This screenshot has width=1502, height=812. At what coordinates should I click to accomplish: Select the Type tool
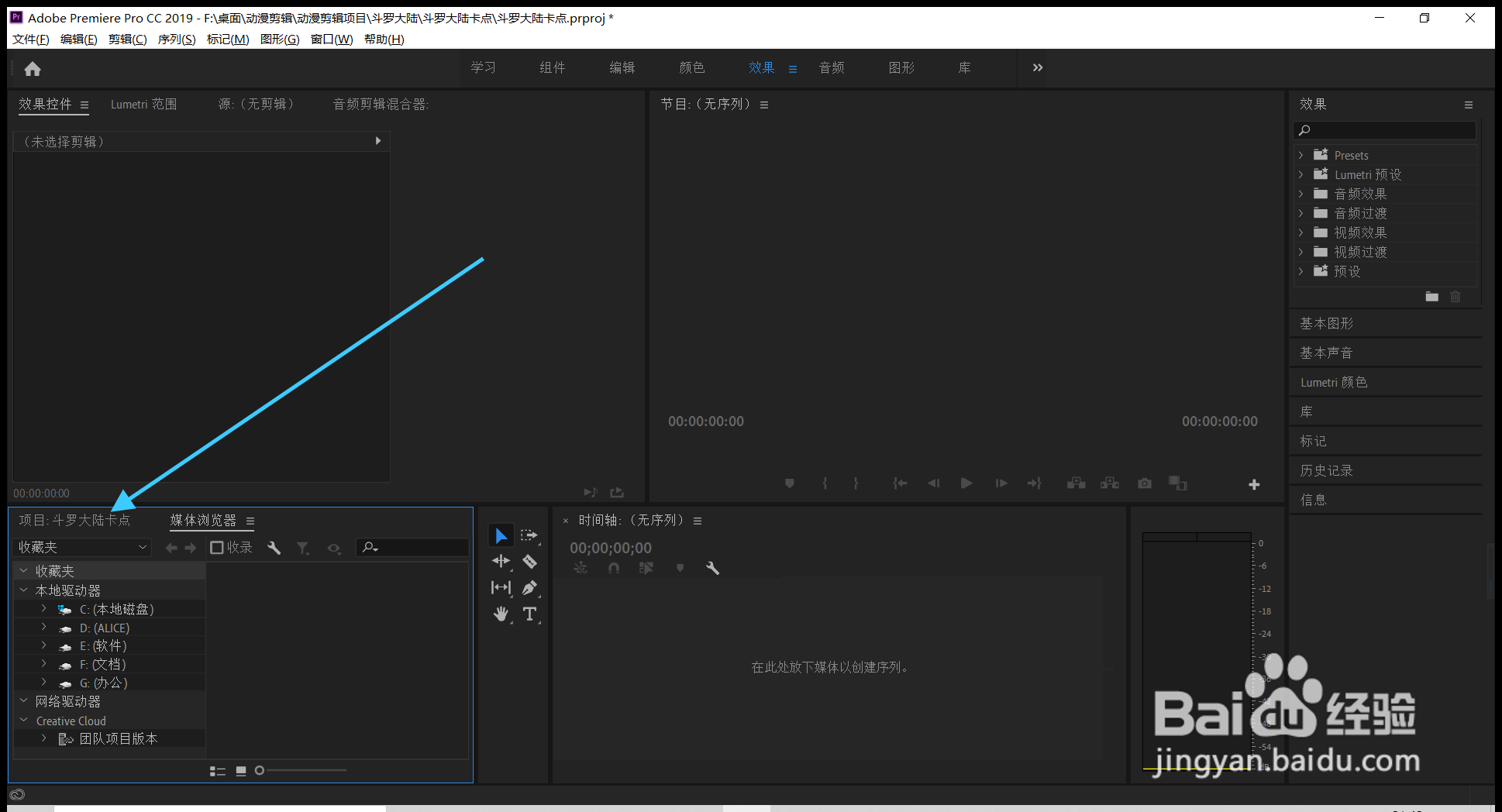529,614
